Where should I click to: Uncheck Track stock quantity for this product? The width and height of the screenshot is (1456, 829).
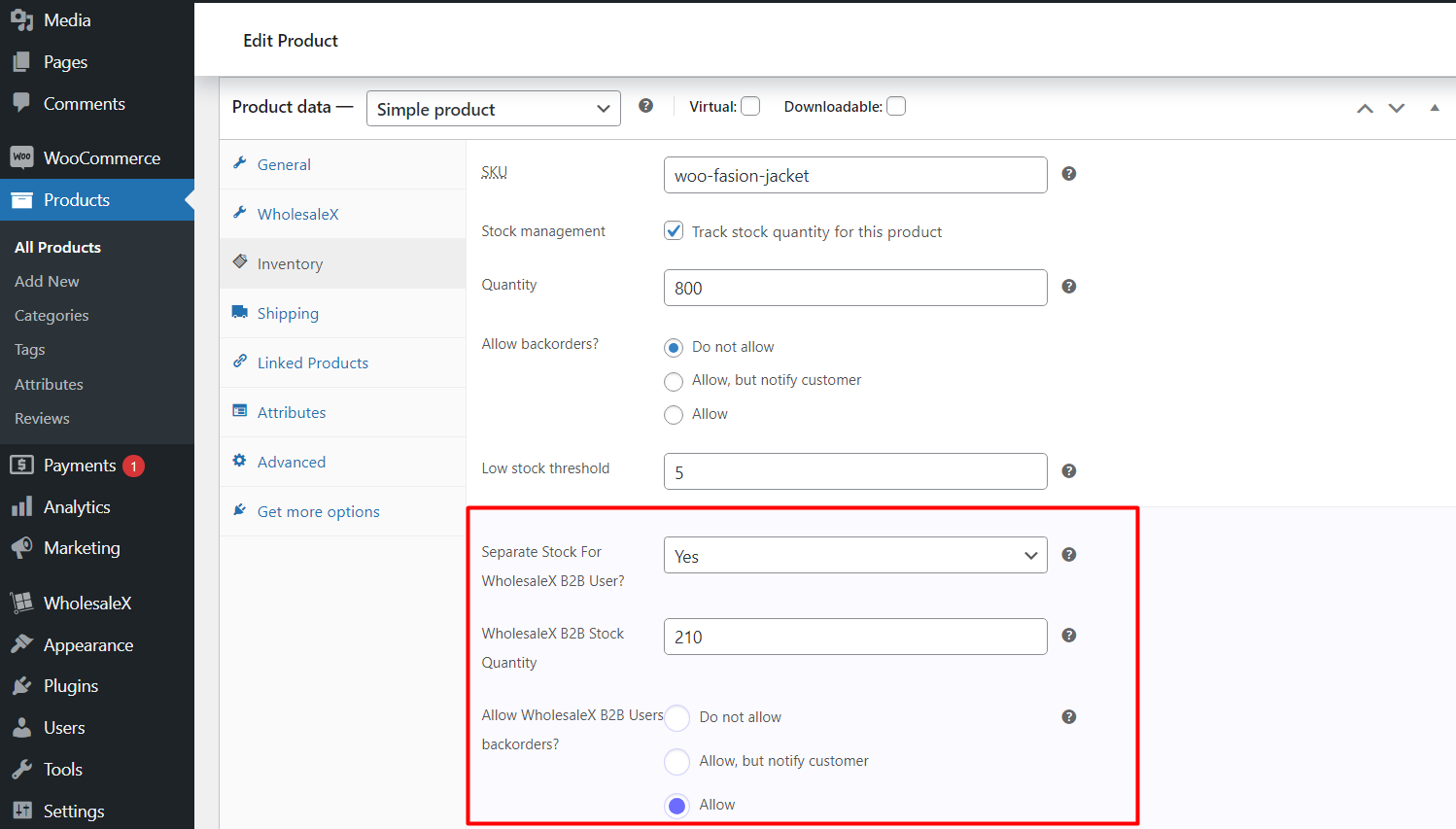[x=674, y=231]
